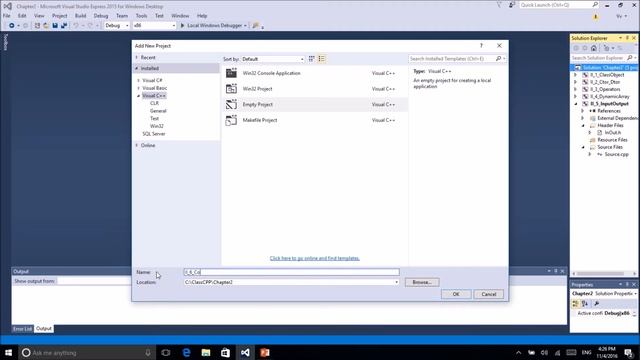This screenshot has width=640, height=360.
Task: Open File Explorer from the taskbar
Action: [206, 353]
